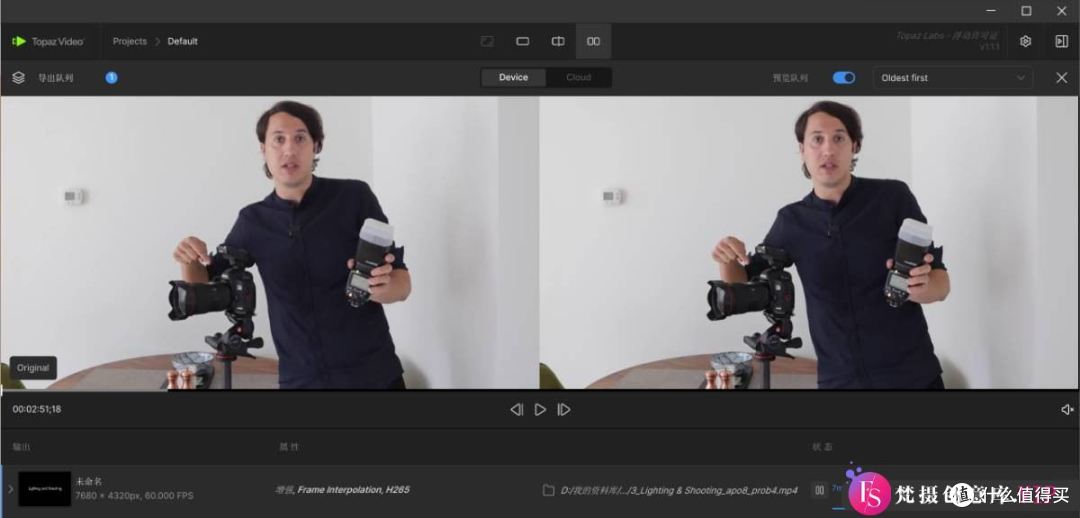The width and height of the screenshot is (1080, 518).
Task: Switch to split view layout
Action: tap(558, 41)
